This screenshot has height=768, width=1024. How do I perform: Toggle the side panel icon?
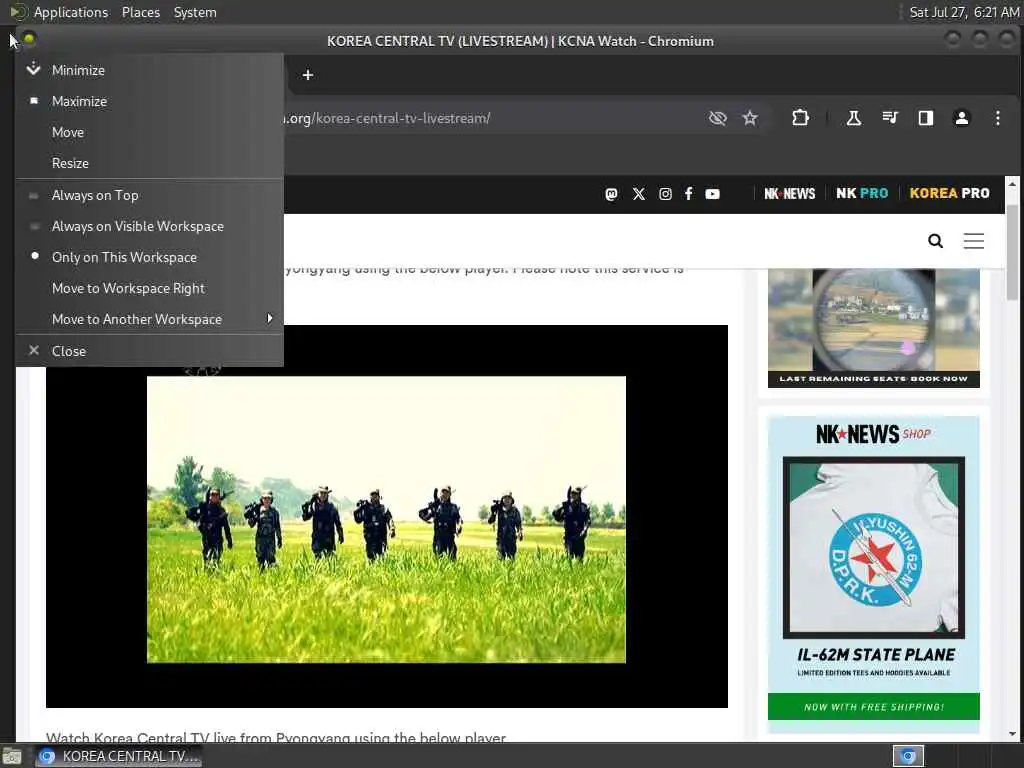(x=925, y=118)
